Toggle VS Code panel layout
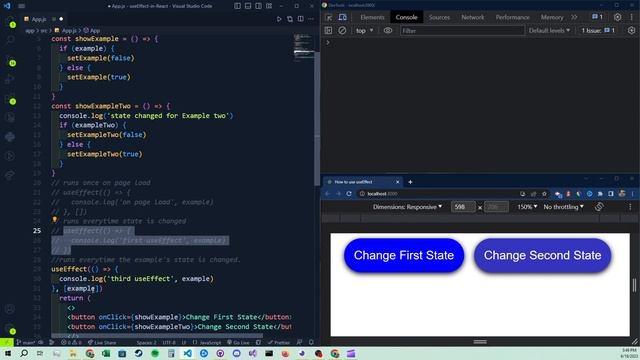The width and height of the screenshot is (640, 360). point(248,6)
